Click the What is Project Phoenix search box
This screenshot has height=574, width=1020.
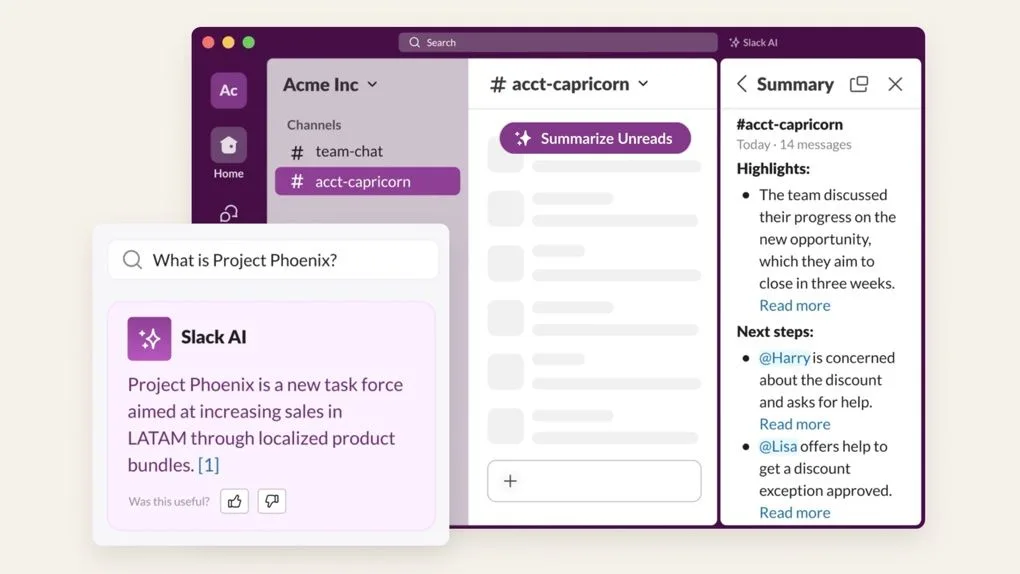pyautogui.click(x=273, y=260)
